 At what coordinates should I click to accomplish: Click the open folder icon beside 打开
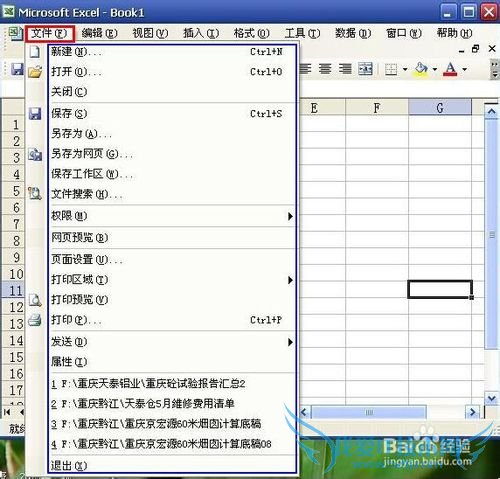[35, 72]
